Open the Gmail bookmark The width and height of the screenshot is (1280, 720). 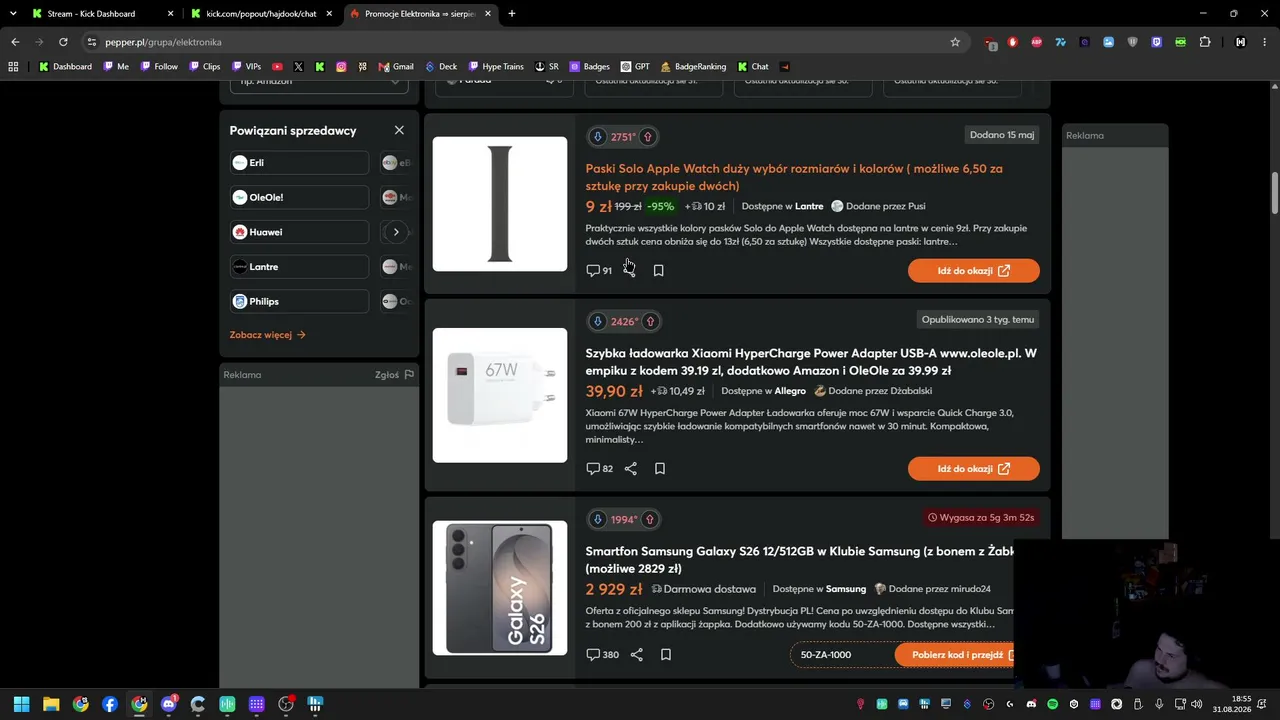point(396,67)
